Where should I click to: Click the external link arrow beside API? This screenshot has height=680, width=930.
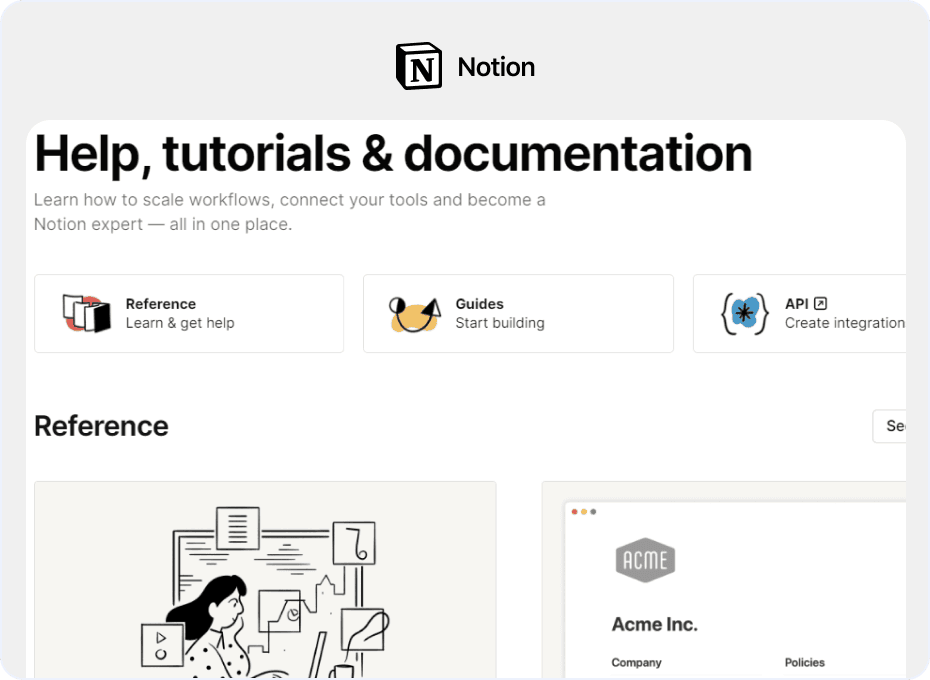(820, 304)
